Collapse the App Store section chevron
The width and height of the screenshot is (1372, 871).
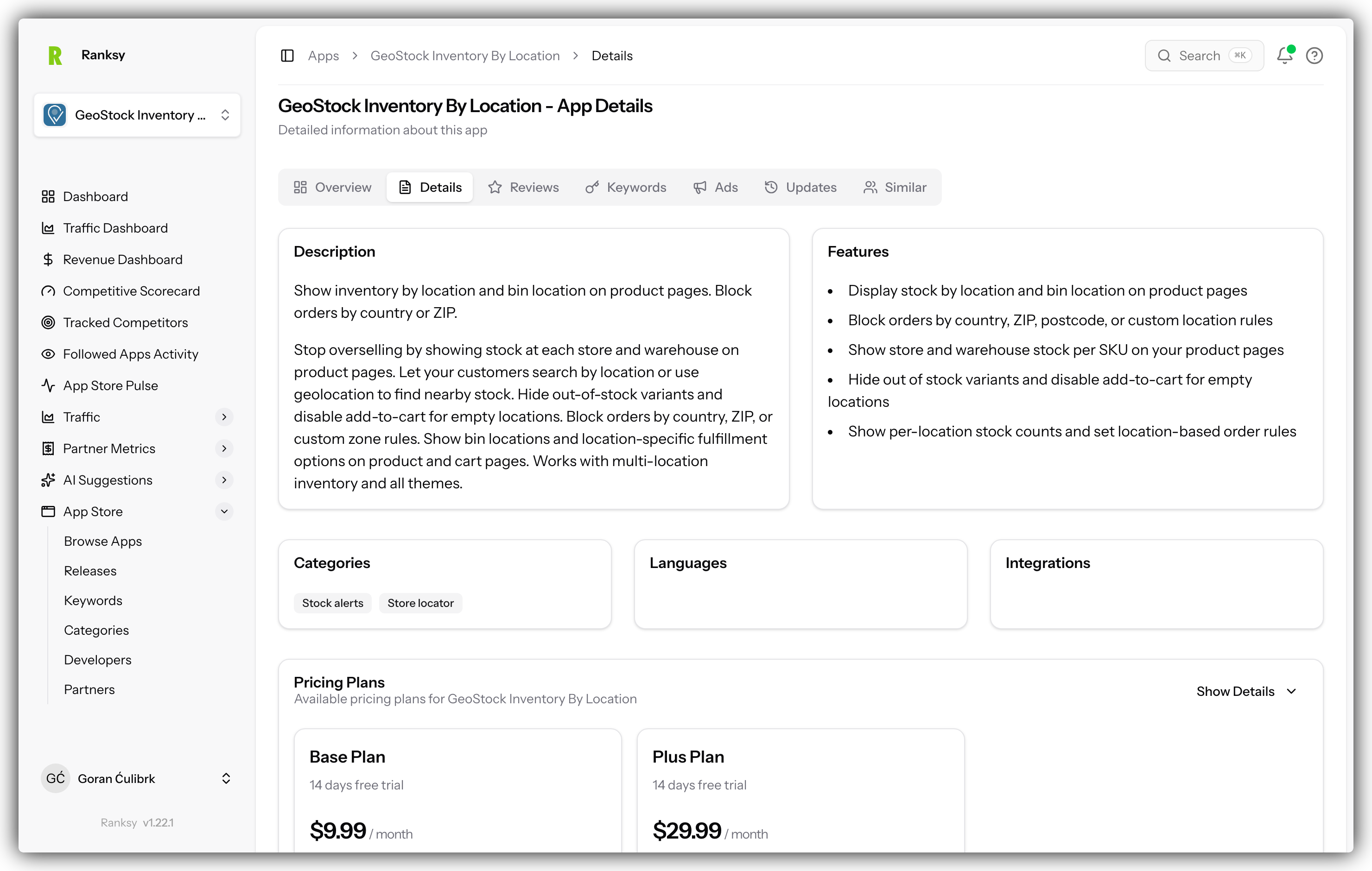tap(224, 511)
